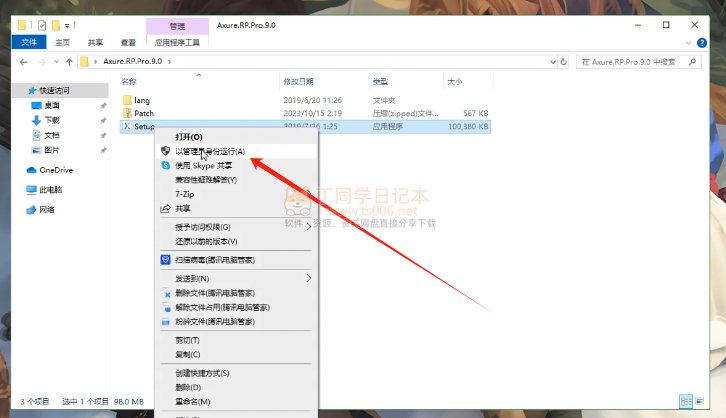Select 快速访问 in navigation pane
Image resolution: width=726 pixels, height=418 pixels.
coord(54,90)
